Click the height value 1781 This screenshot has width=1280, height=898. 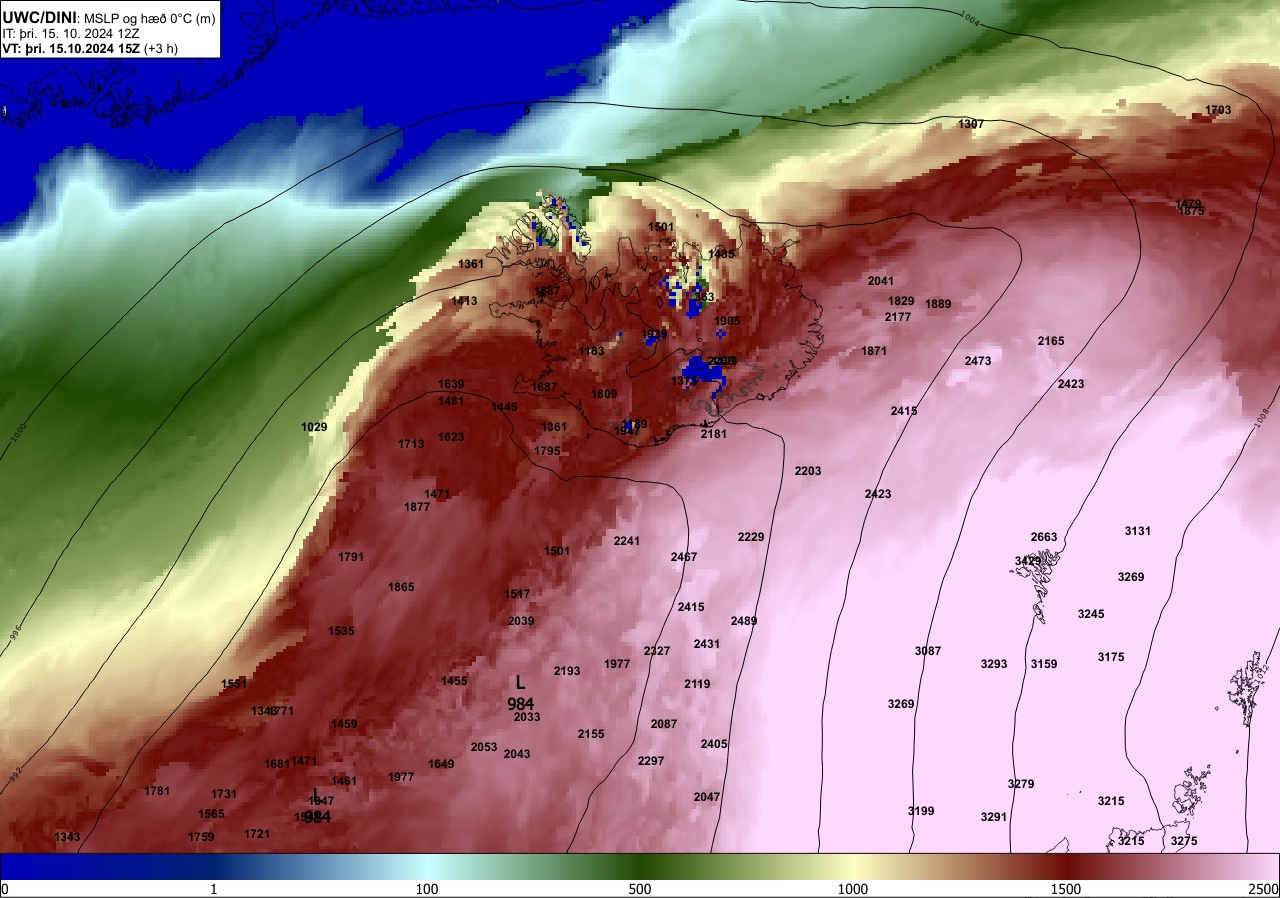pyautogui.click(x=157, y=791)
